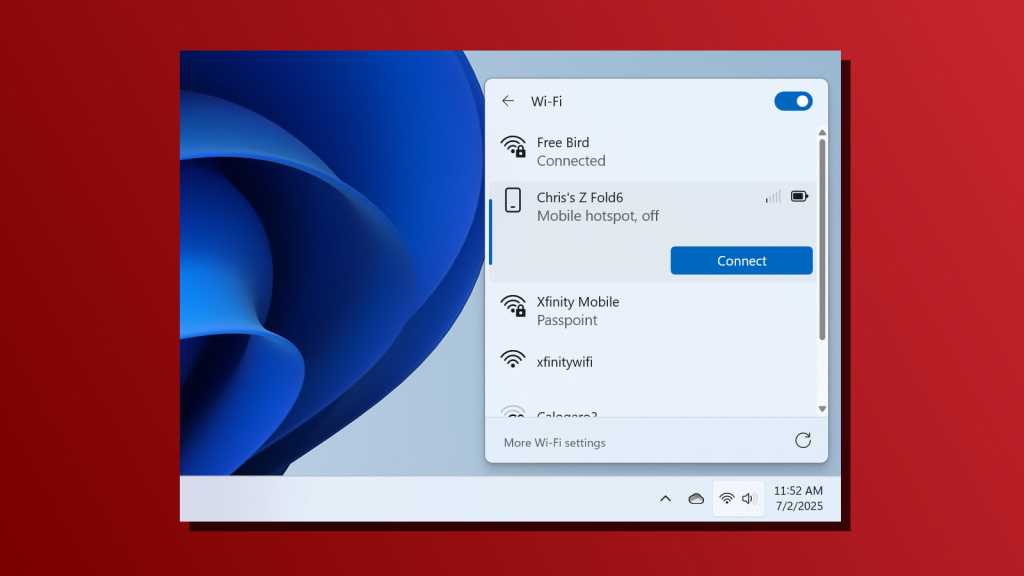
Task: Open the volume icon in the system tray
Action: point(750,497)
